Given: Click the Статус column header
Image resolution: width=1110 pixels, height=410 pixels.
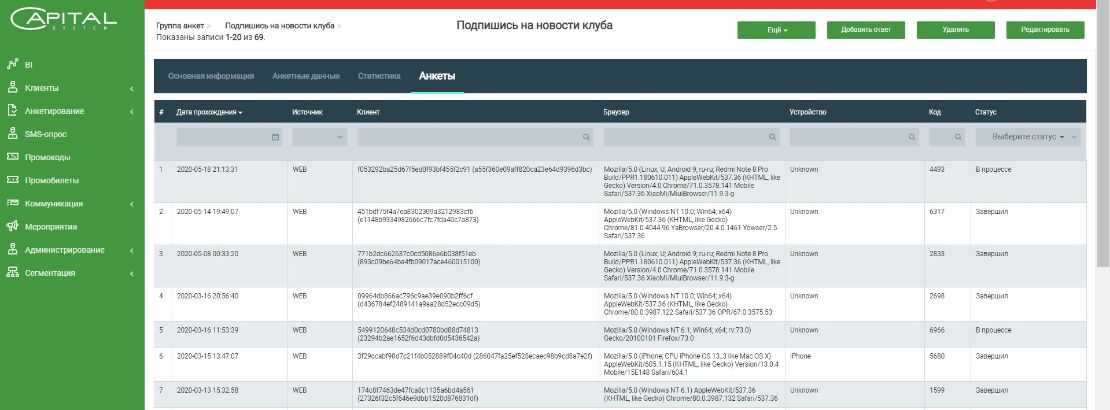Looking at the screenshot, I should pyautogui.click(x=985, y=112).
